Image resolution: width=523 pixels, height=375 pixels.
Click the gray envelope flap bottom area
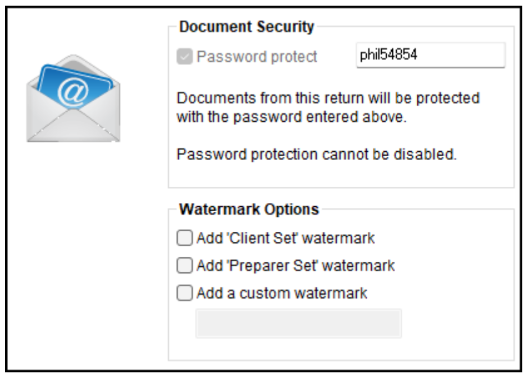[73, 127]
